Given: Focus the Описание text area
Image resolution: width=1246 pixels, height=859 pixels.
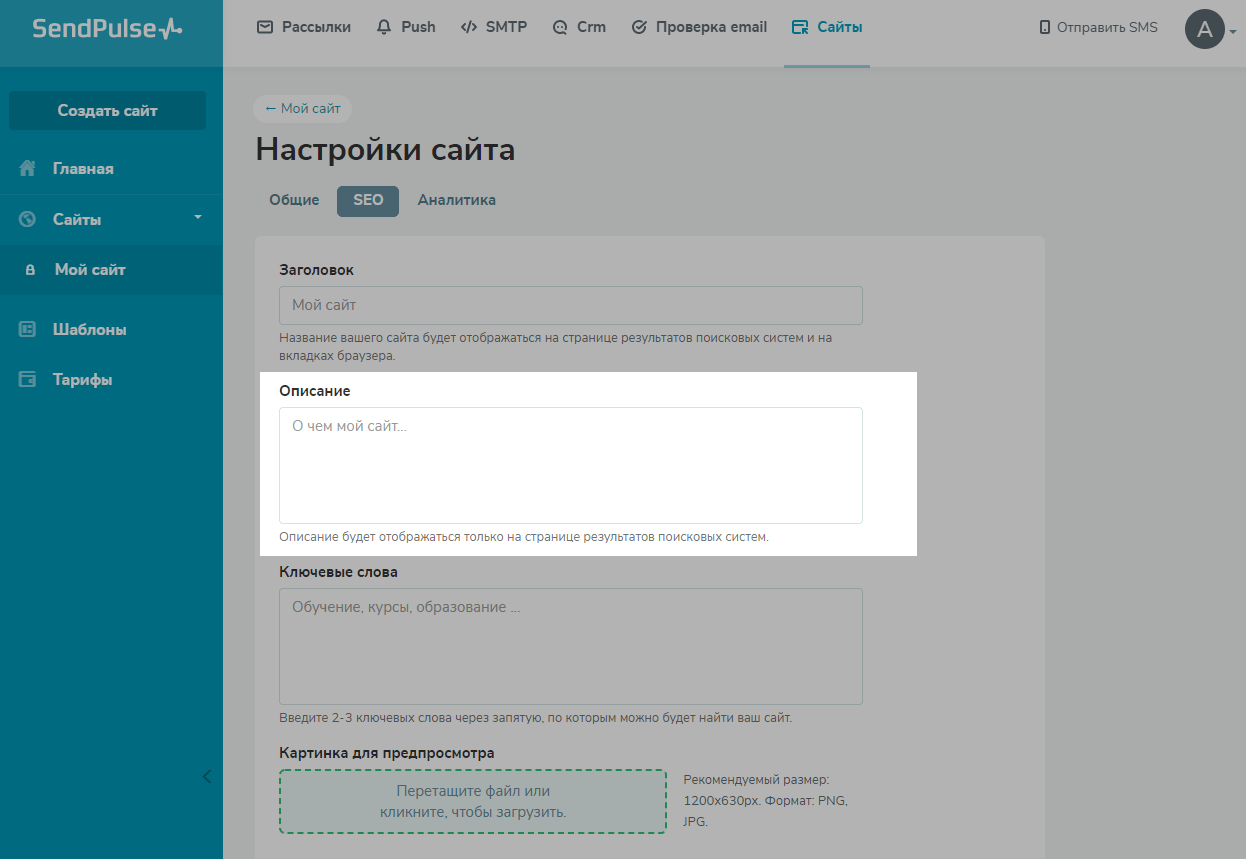Looking at the screenshot, I should [x=569, y=465].
